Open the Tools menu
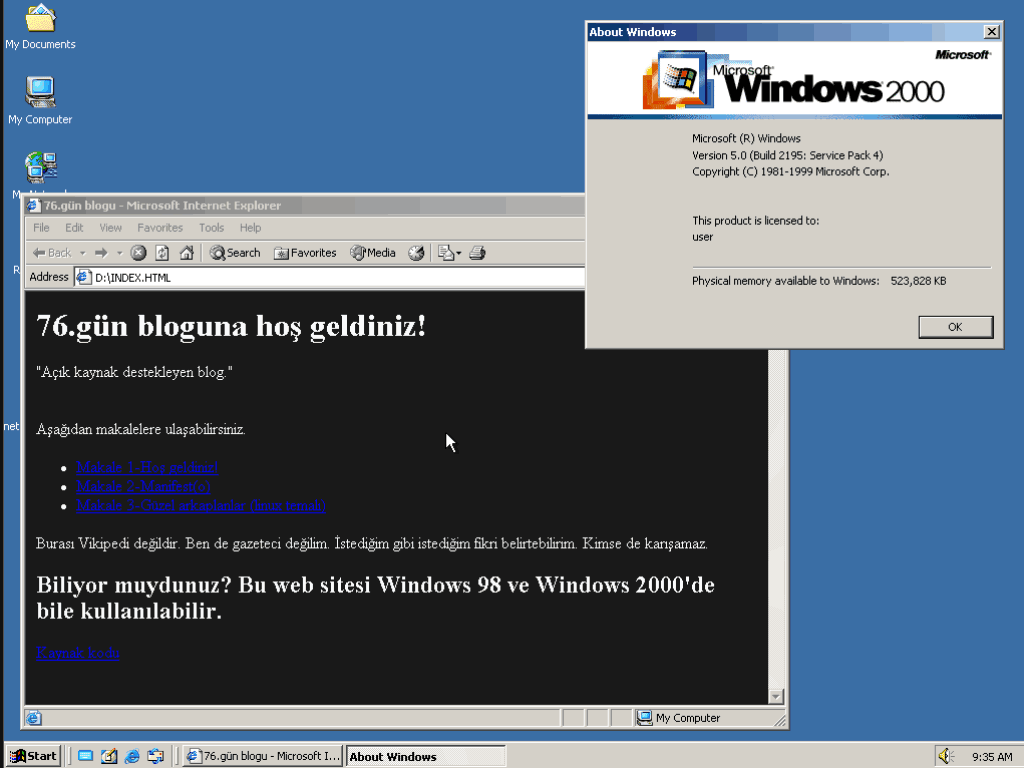 [211, 228]
